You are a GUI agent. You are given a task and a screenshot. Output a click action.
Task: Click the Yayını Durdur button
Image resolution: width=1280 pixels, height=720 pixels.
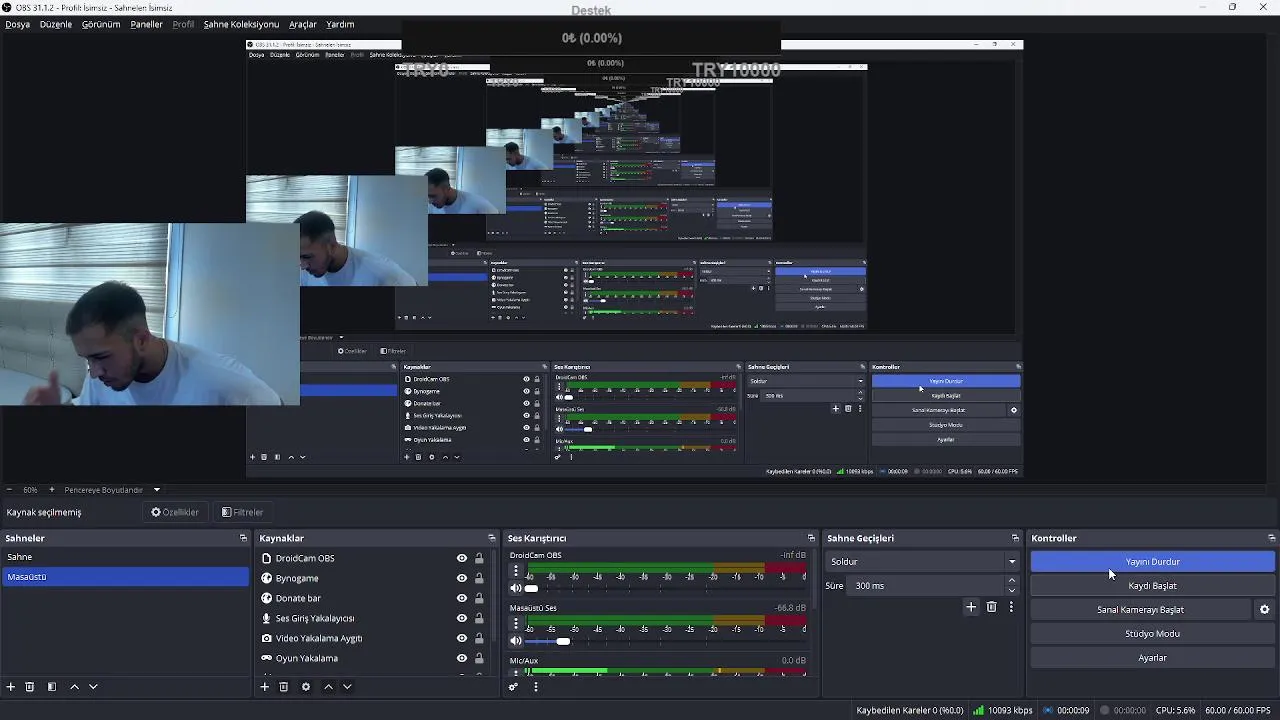[x=1153, y=562]
